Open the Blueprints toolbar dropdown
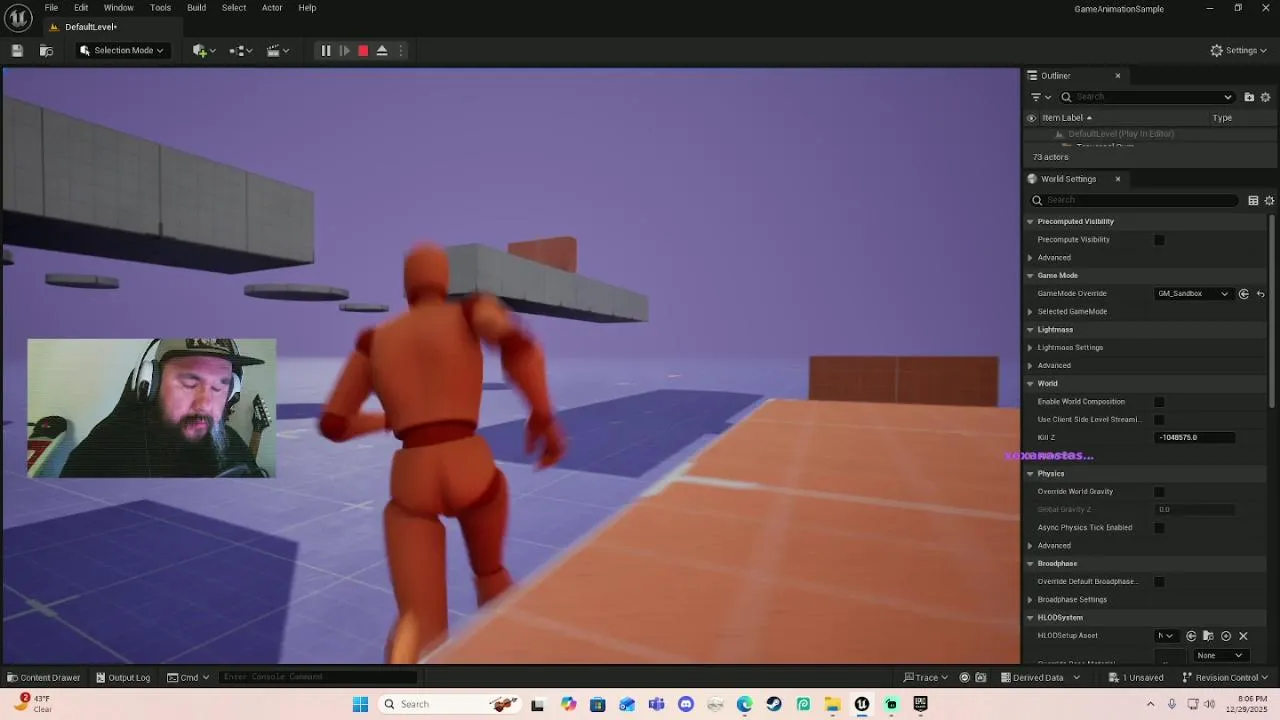Viewport: 1280px width, 720px height. pos(241,50)
